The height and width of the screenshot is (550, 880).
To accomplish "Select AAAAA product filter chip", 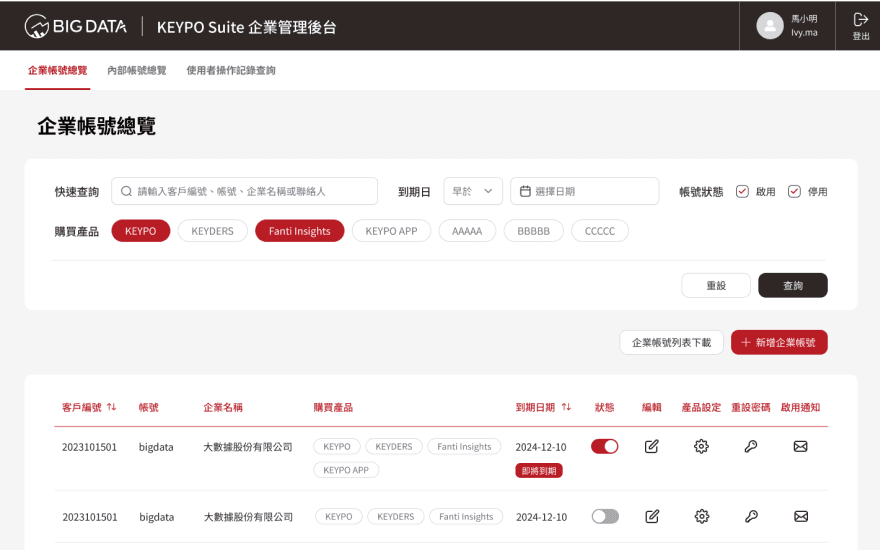I will (x=467, y=231).
